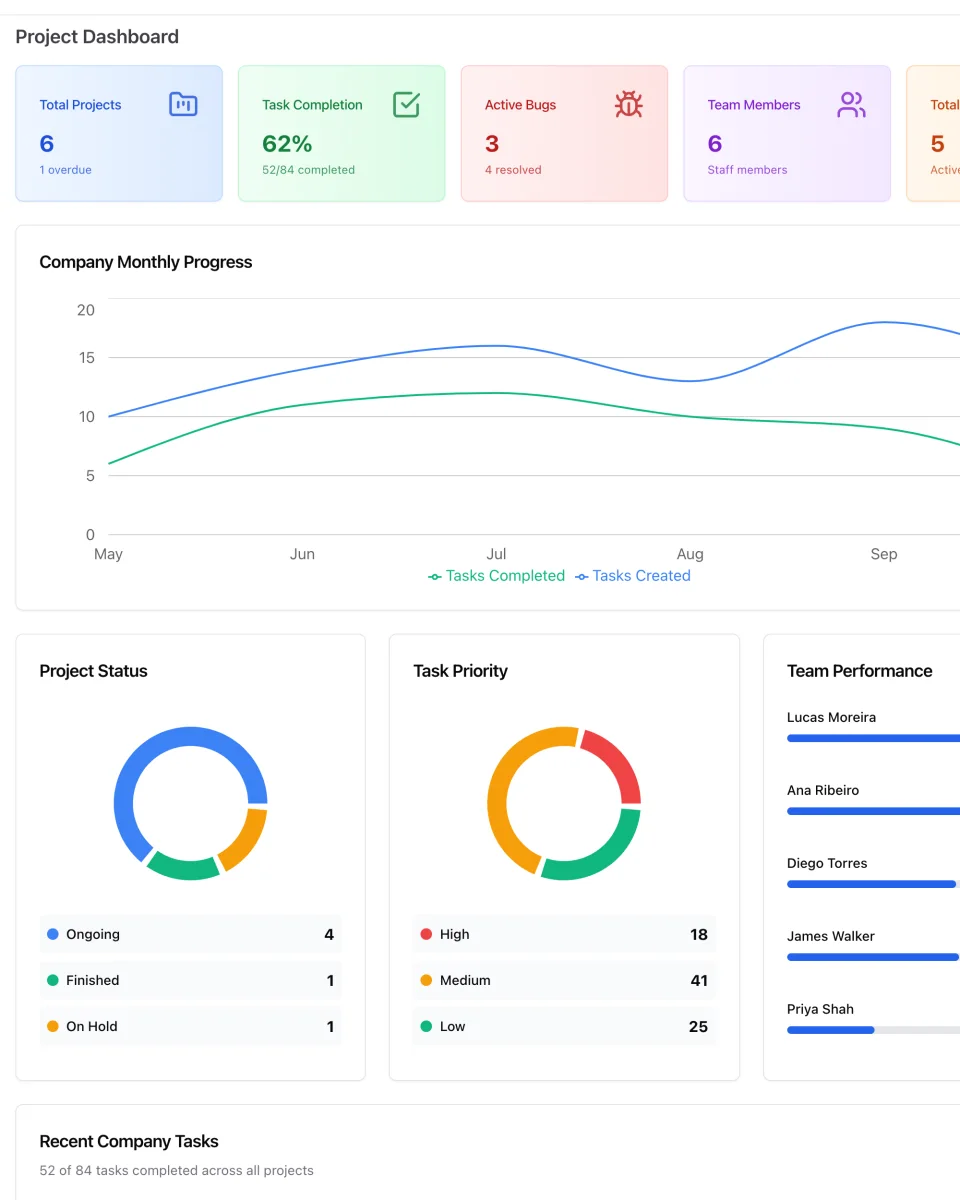The image size is (960, 1200).
Task: Click the Ongoing legend blue dot
Action: click(53, 934)
